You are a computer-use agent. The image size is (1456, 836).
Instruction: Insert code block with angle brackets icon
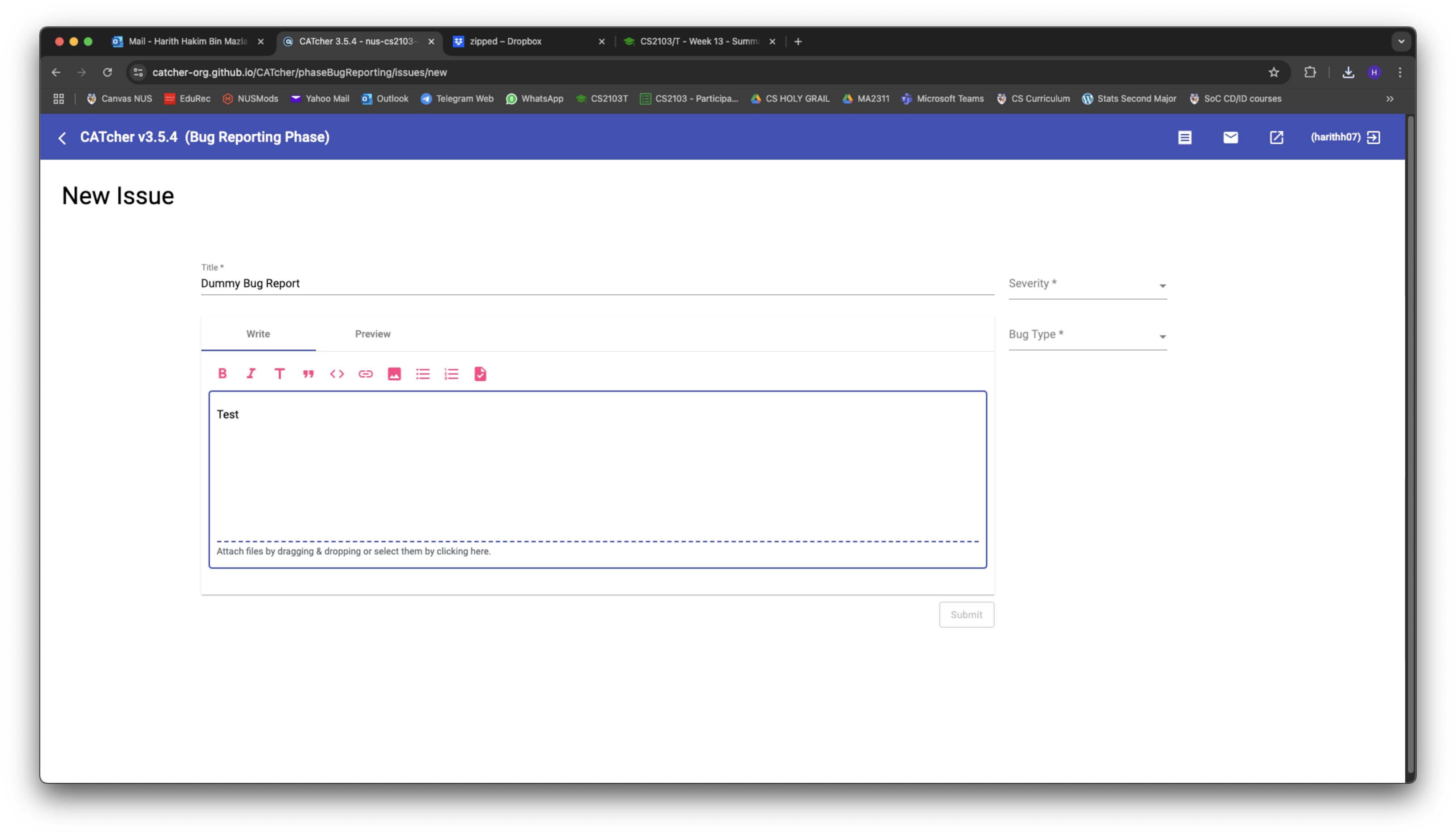click(x=337, y=374)
